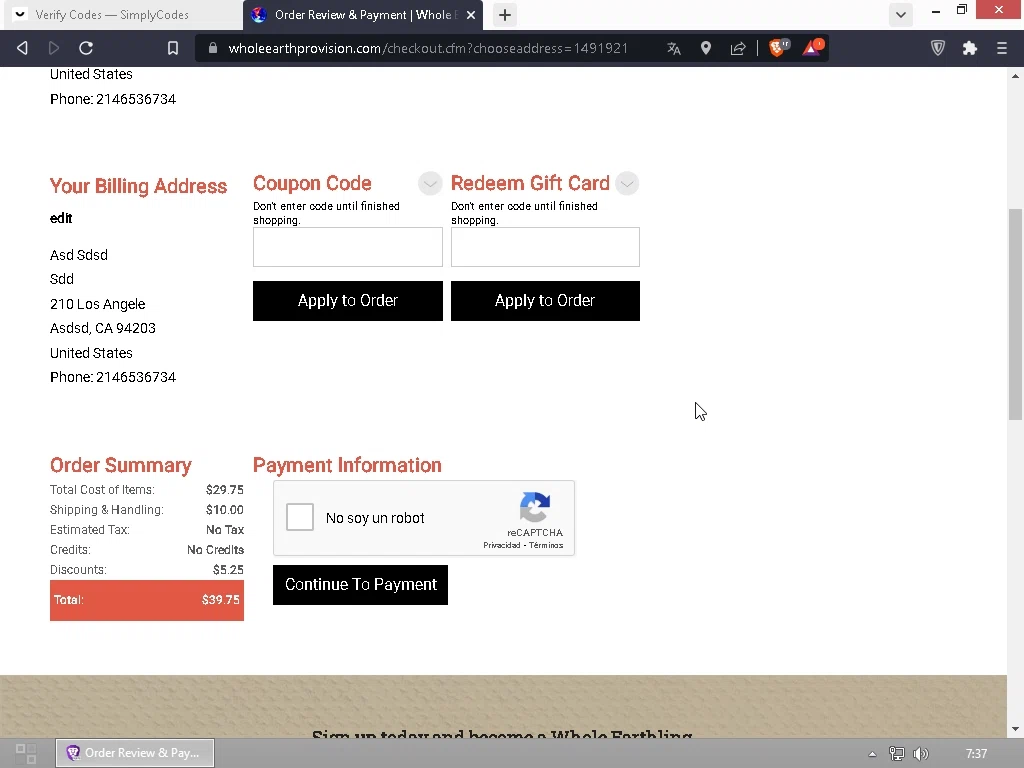Open the Start menu button
This screenshot has height=768, width=1024.
[25, 753]
